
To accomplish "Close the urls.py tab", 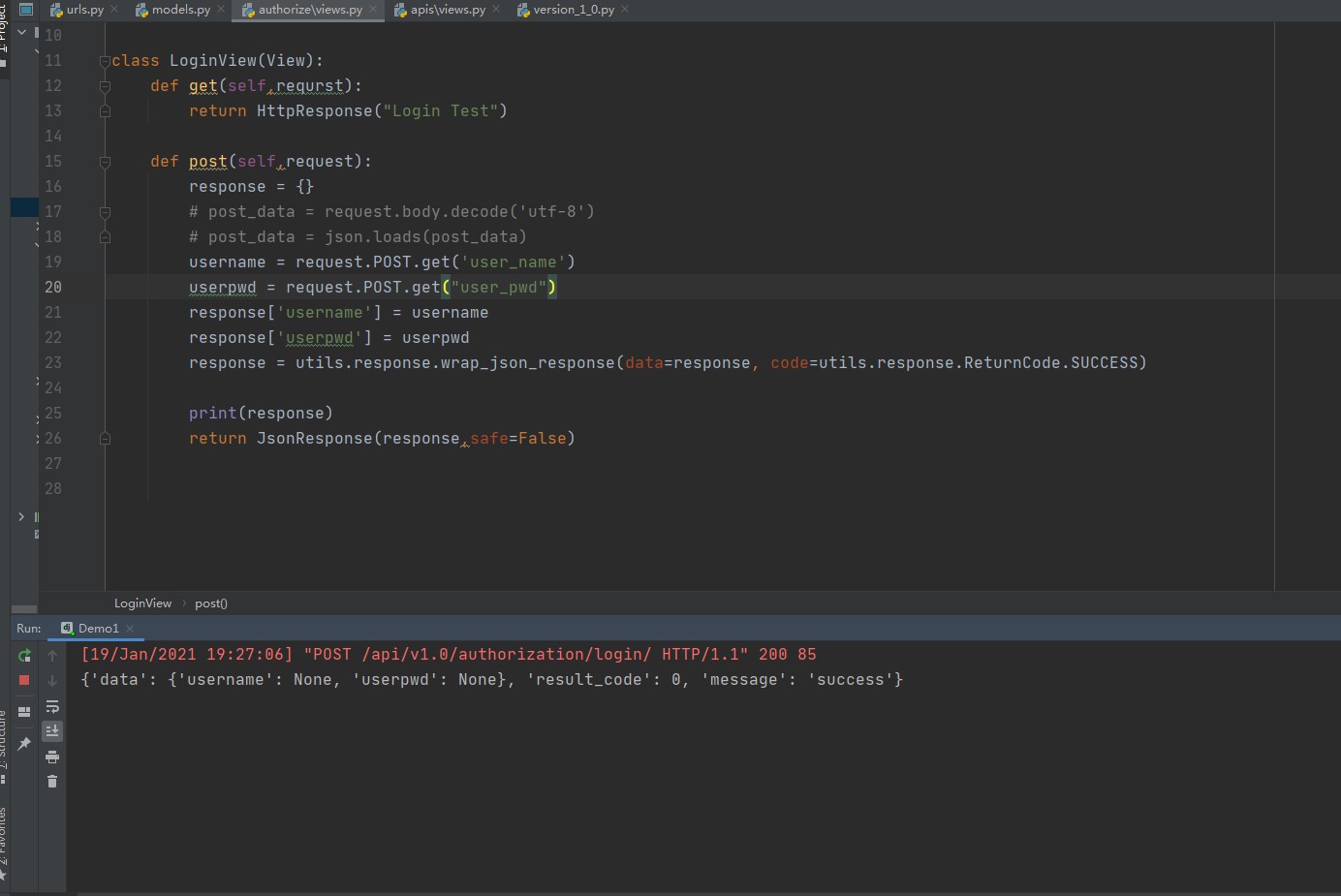I will [115, 10].
